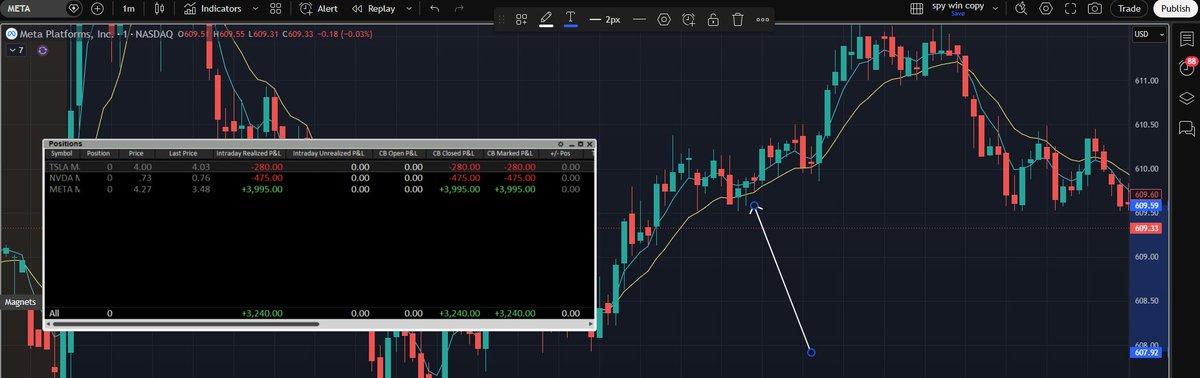Undo the last chart action

433,8
